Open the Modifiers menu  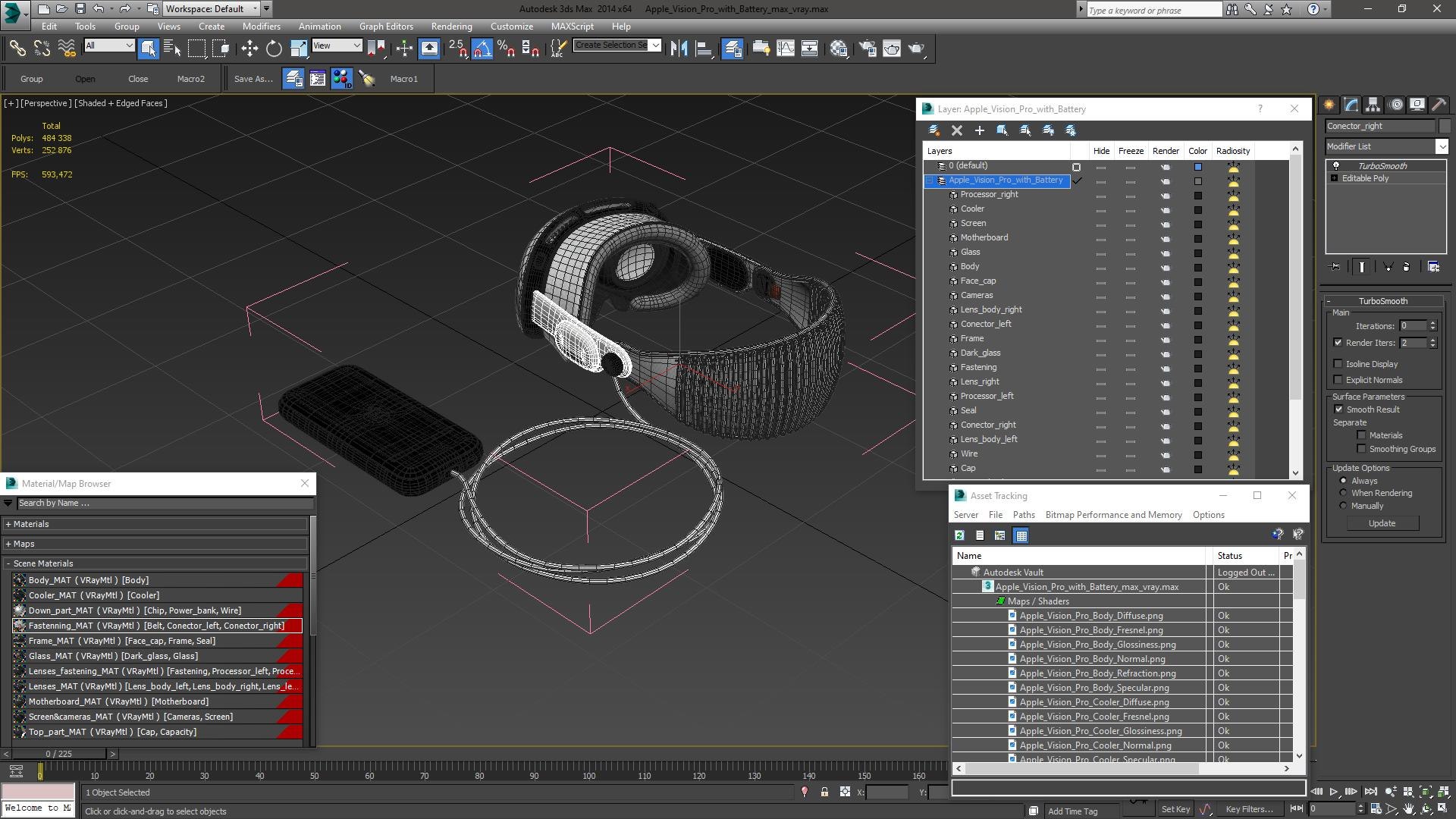(262, 27)
